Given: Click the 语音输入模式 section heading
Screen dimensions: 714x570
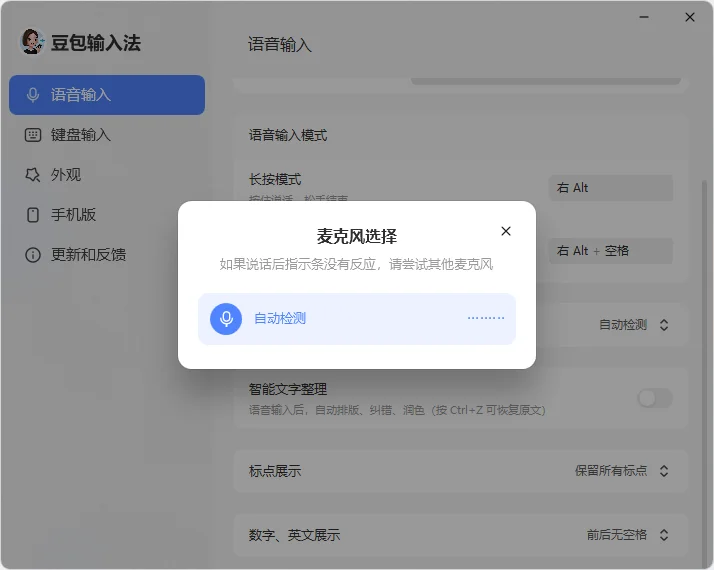Looking at the screenshot, I should click(288, 135).
